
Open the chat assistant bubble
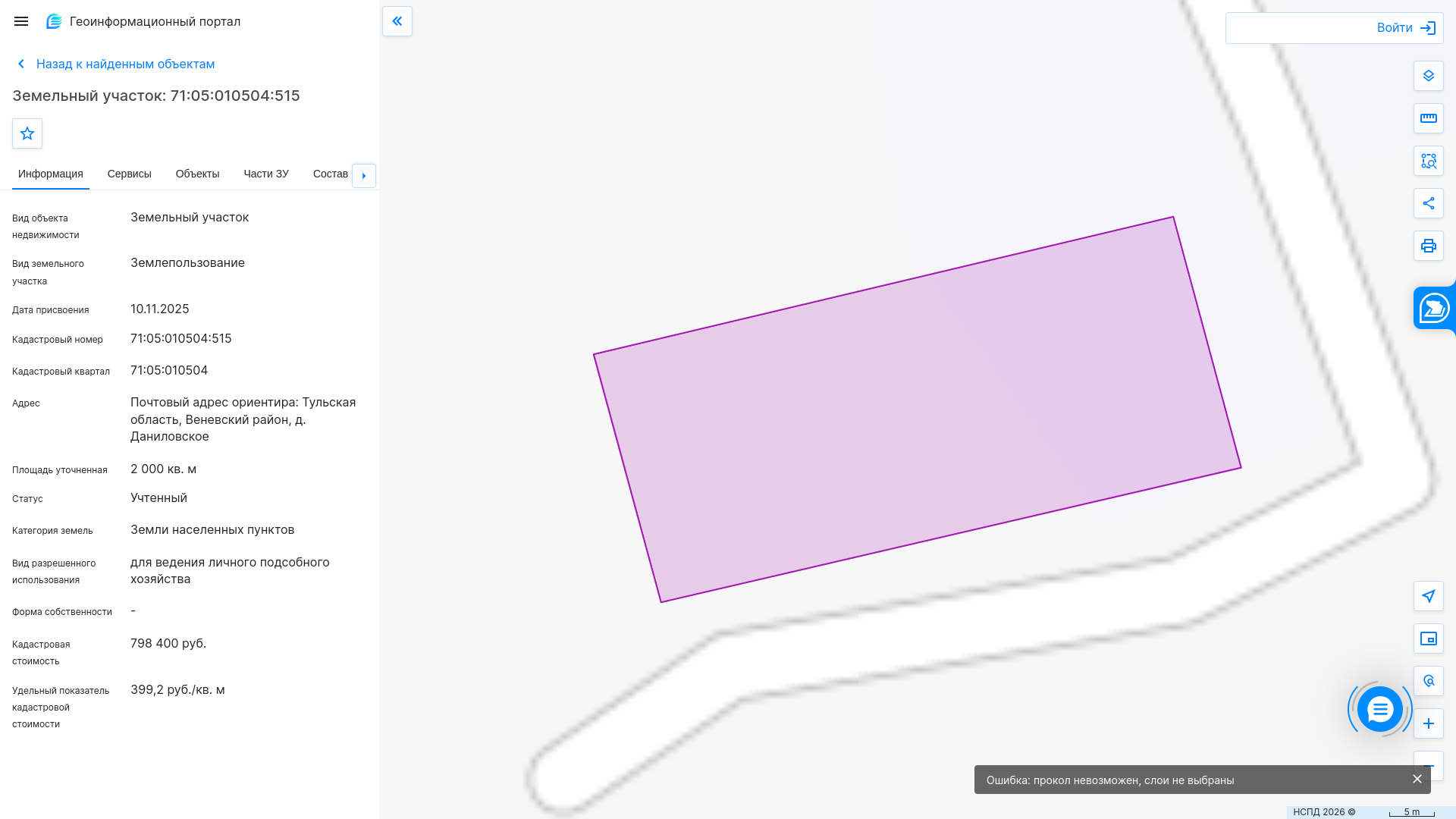click(1379, 709)
